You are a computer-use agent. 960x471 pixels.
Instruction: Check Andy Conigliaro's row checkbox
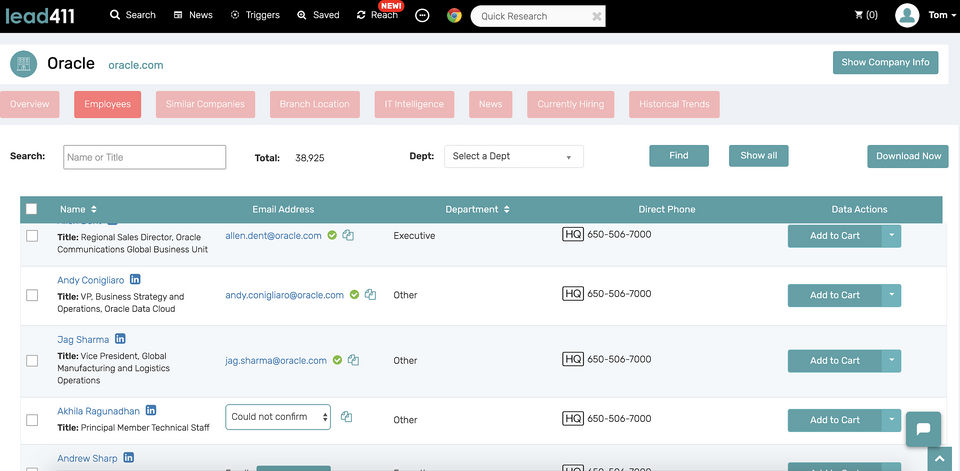32,295
